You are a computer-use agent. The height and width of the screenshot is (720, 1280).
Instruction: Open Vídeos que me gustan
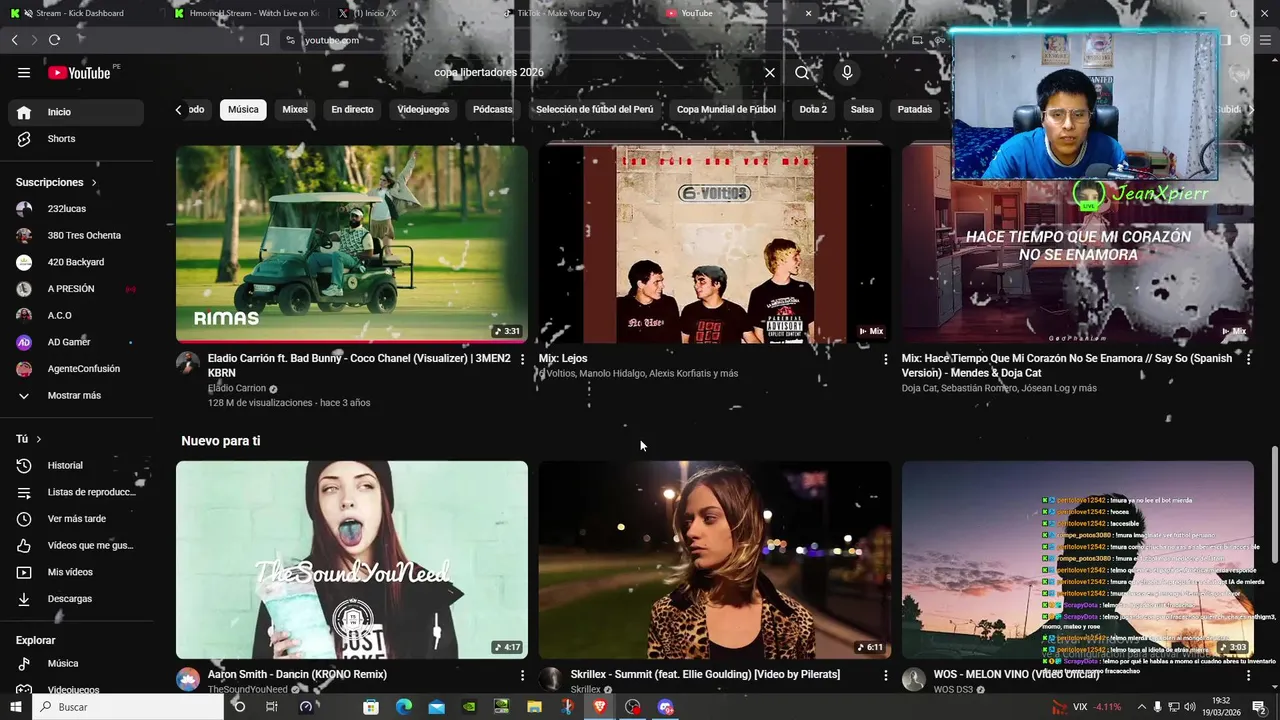click(x=76, y=545)
